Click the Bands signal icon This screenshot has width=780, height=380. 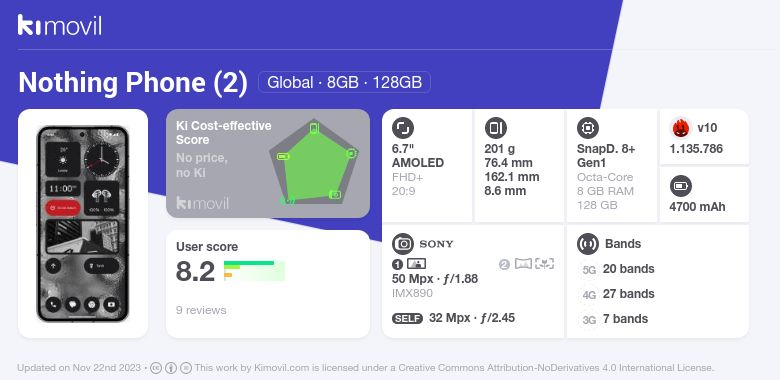(x=588, y=244)
